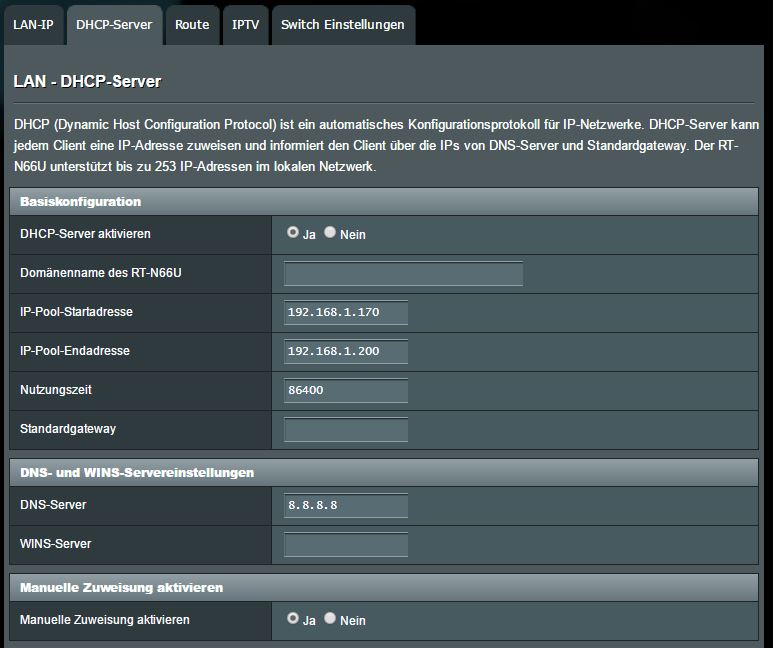773x648 pixels.
Task: Click the Basiskonfiguration section header
Action: (80, 202)
